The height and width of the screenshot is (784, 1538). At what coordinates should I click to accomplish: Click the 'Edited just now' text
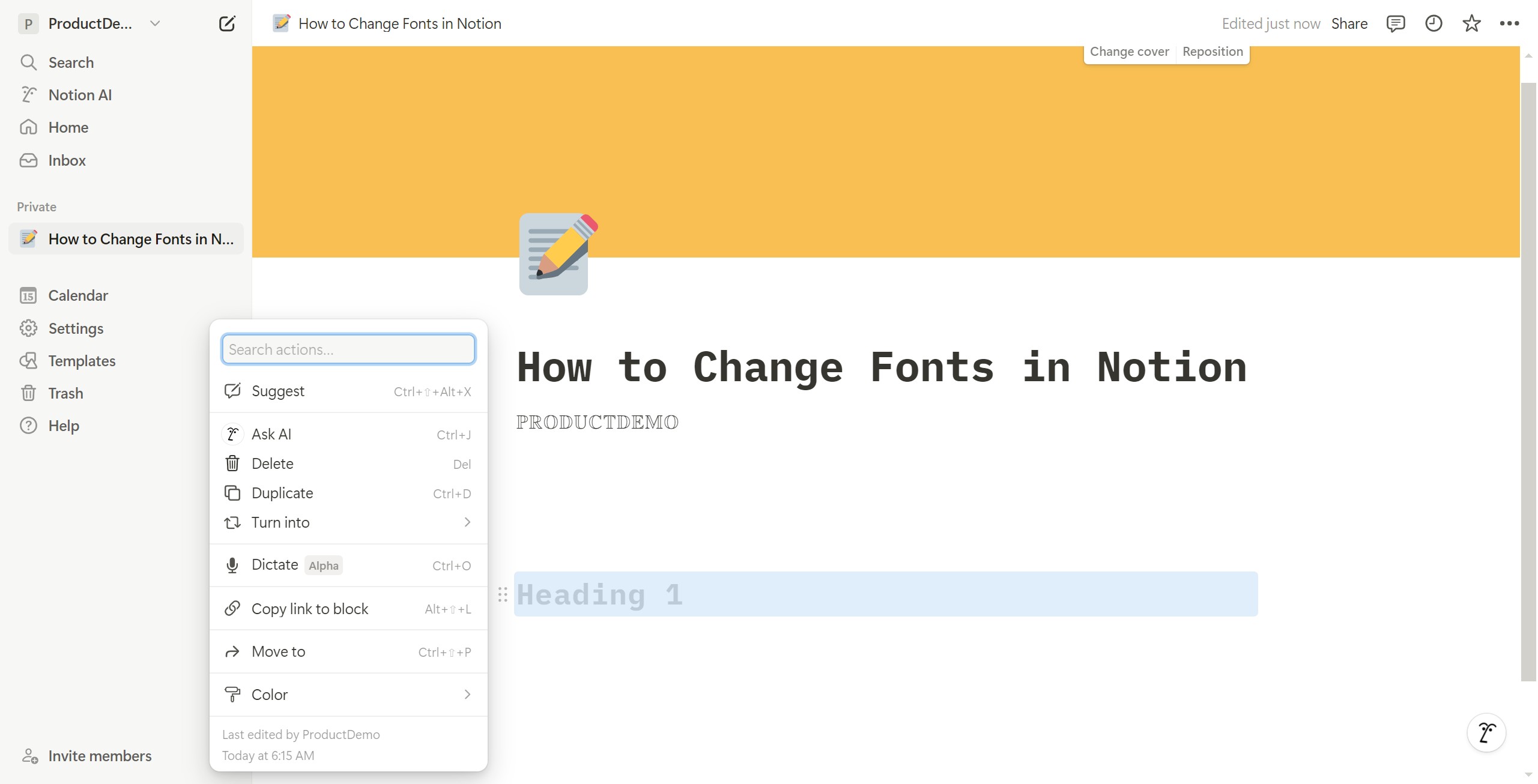1271,24
